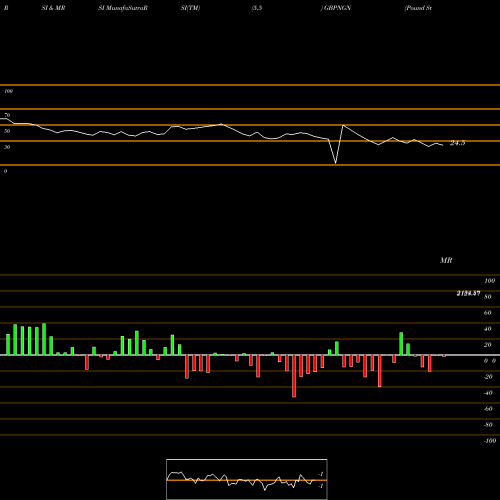500x500 pixels.
Task: Click the "60" label on MR axis
Action: pyautogui.click(x=487, y=313)
